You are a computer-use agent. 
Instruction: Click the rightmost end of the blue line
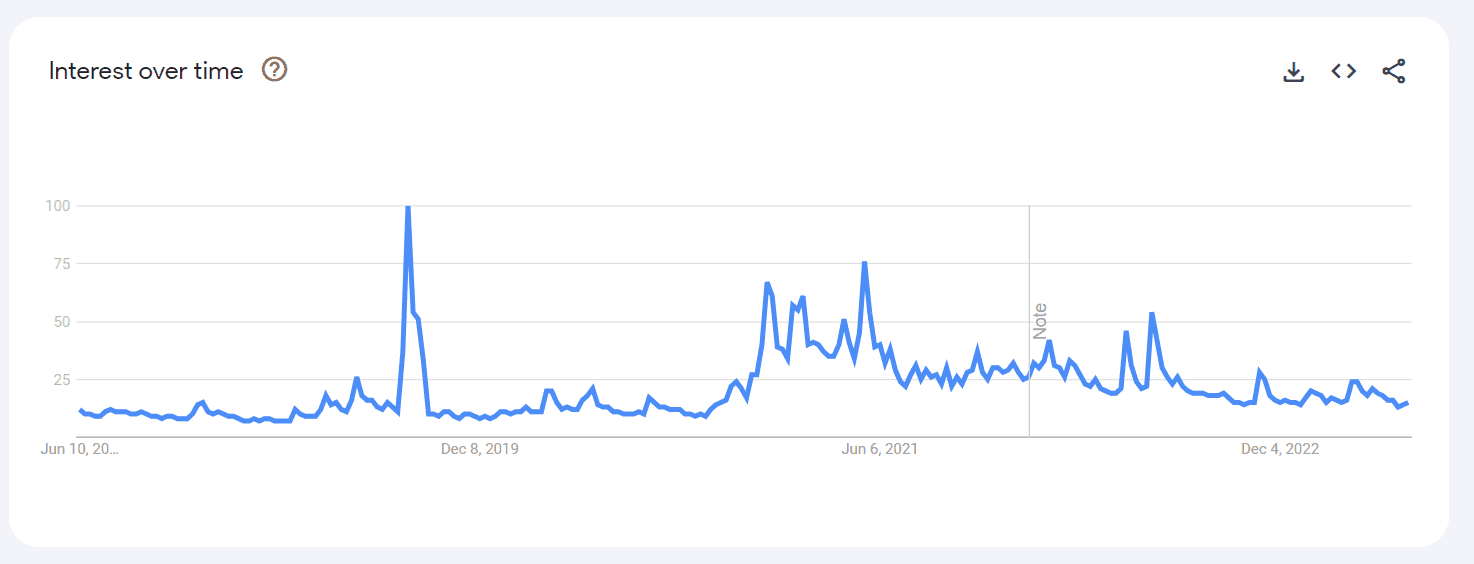[x=1408, y=402]
